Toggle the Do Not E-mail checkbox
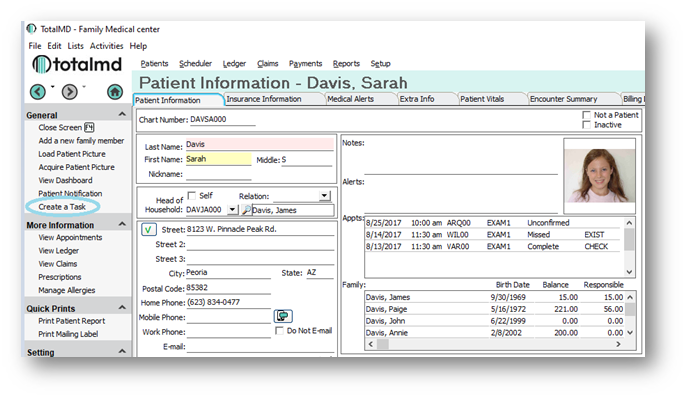687x399 pixels. point(279,331)
